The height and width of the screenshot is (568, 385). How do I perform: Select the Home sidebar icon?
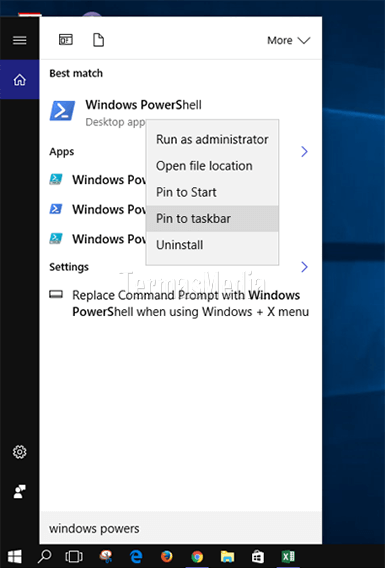20,80
